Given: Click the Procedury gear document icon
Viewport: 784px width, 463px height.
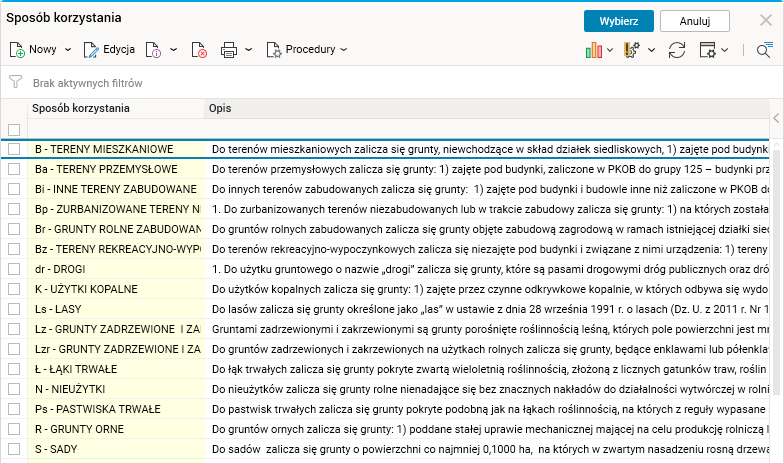Looking at the screenshot, I should pos(274,50).
